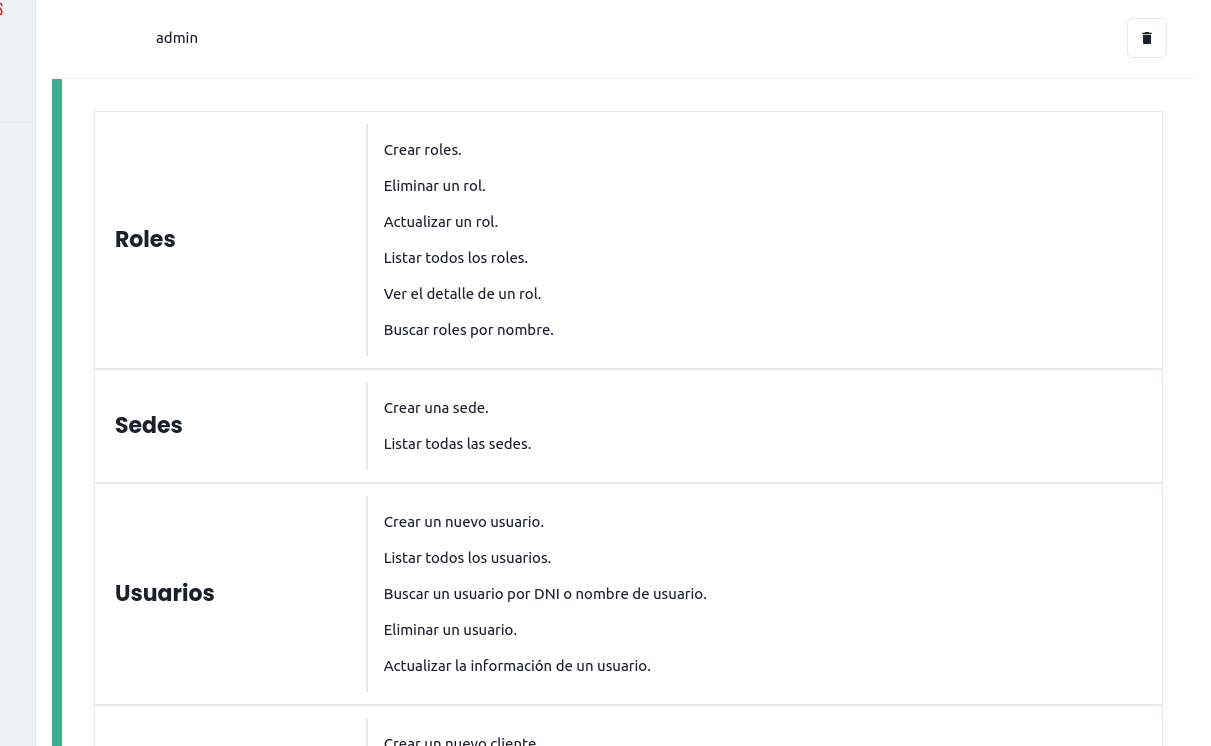Select the search user by DNI permission
This screenshot has height=746, width=1211.
pyautogui.click(x=545, y=594)
